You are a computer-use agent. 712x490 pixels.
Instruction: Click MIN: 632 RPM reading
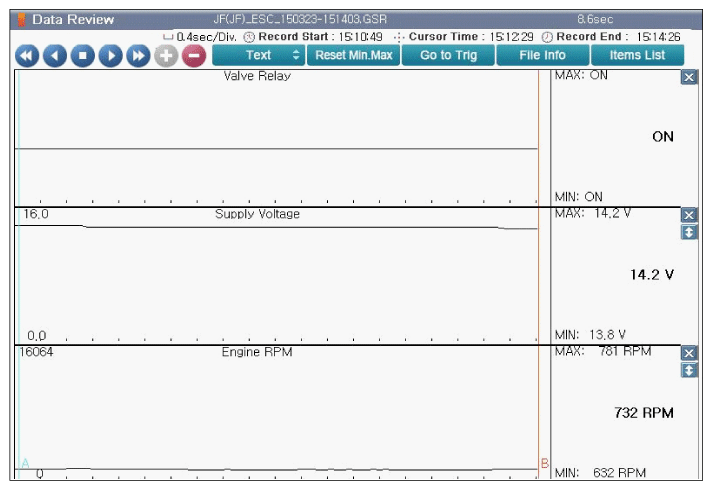pos(600,473)
